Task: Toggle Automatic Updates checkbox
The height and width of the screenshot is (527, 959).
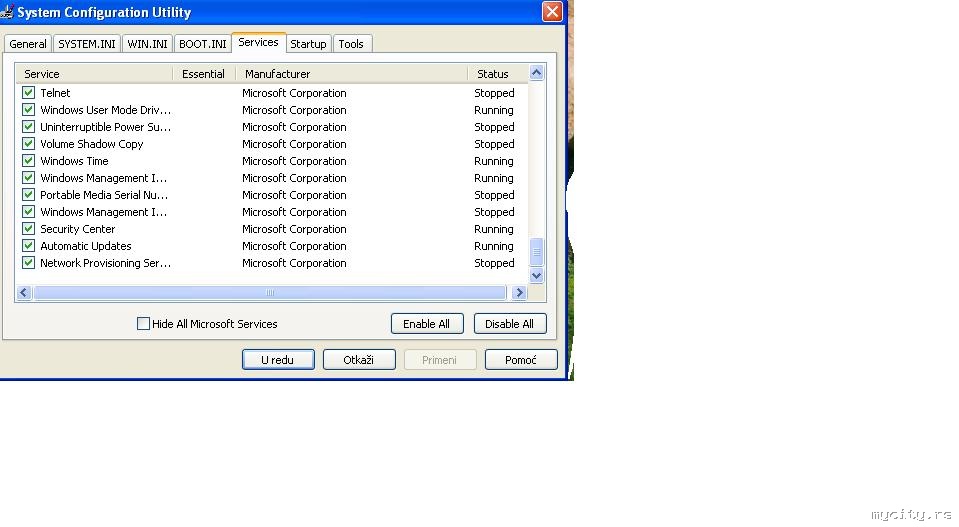Action: tap(28, 246)
